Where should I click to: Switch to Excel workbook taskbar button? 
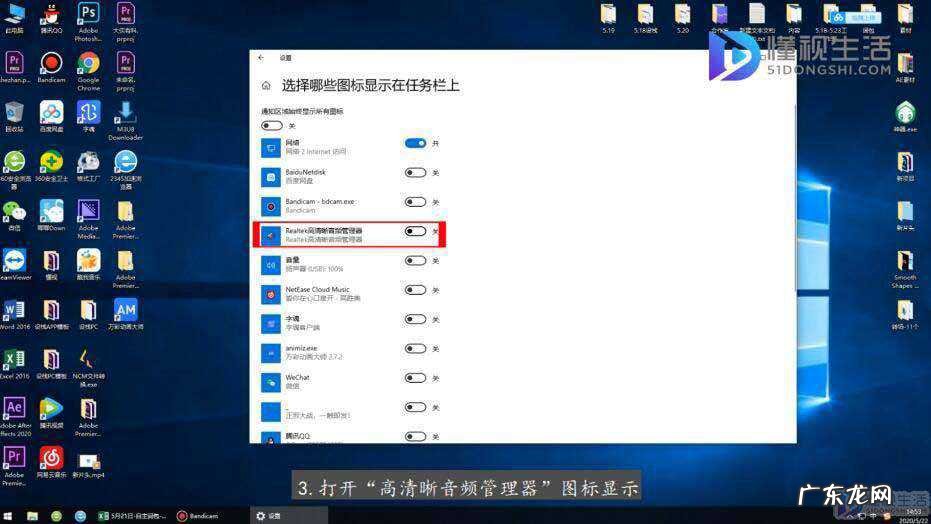tap(132, 516)
